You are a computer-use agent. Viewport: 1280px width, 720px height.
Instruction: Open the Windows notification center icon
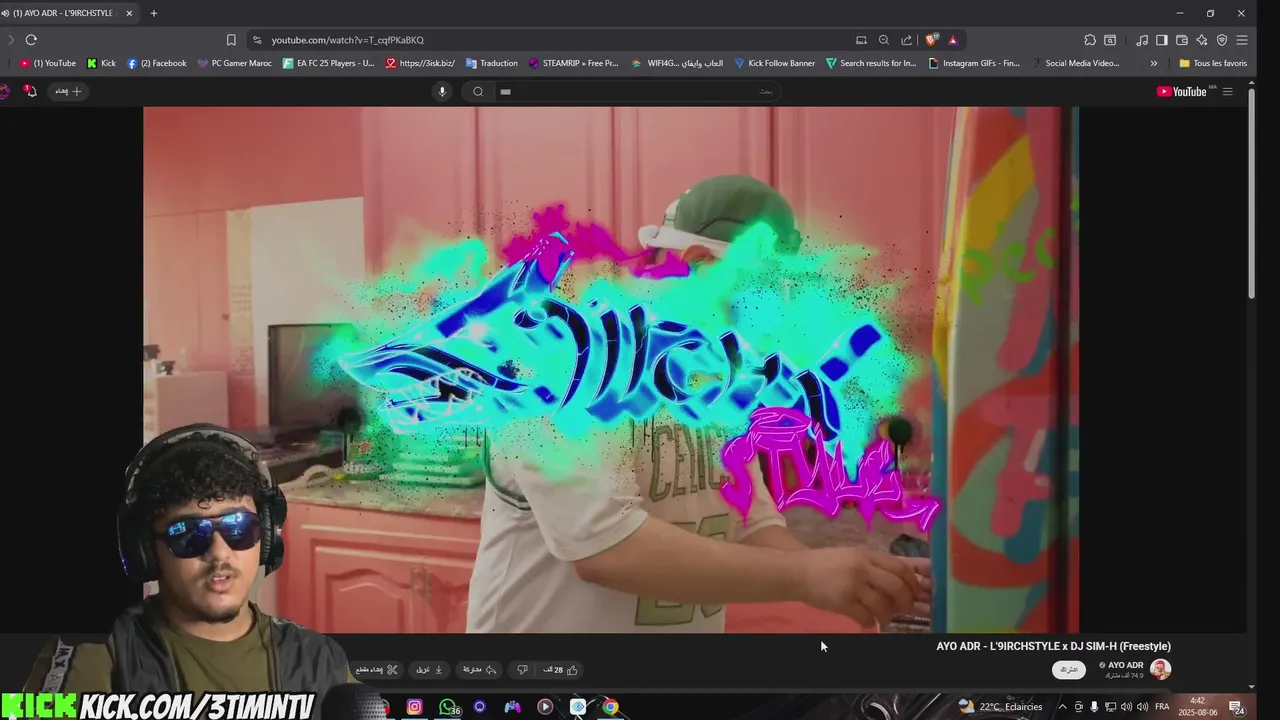coord(1237,707)
